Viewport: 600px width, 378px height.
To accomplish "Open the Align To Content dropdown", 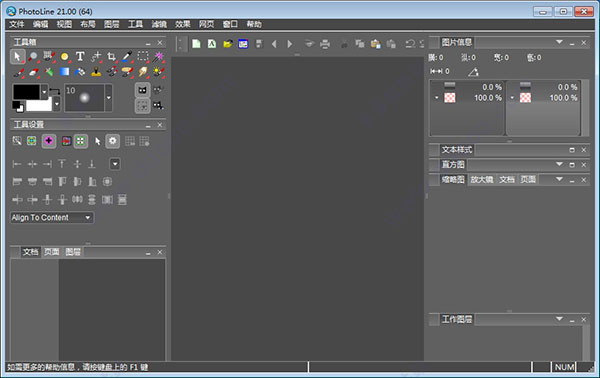I will point(52,218).
